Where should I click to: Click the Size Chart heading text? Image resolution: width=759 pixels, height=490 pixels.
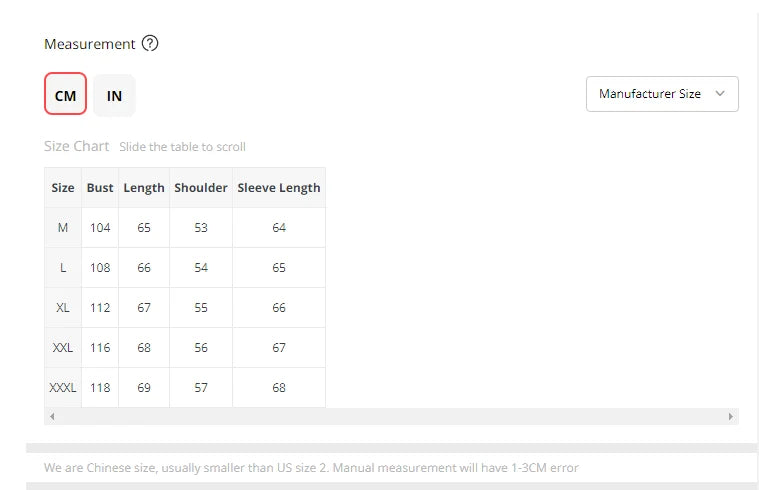click(x=76, y=146)
